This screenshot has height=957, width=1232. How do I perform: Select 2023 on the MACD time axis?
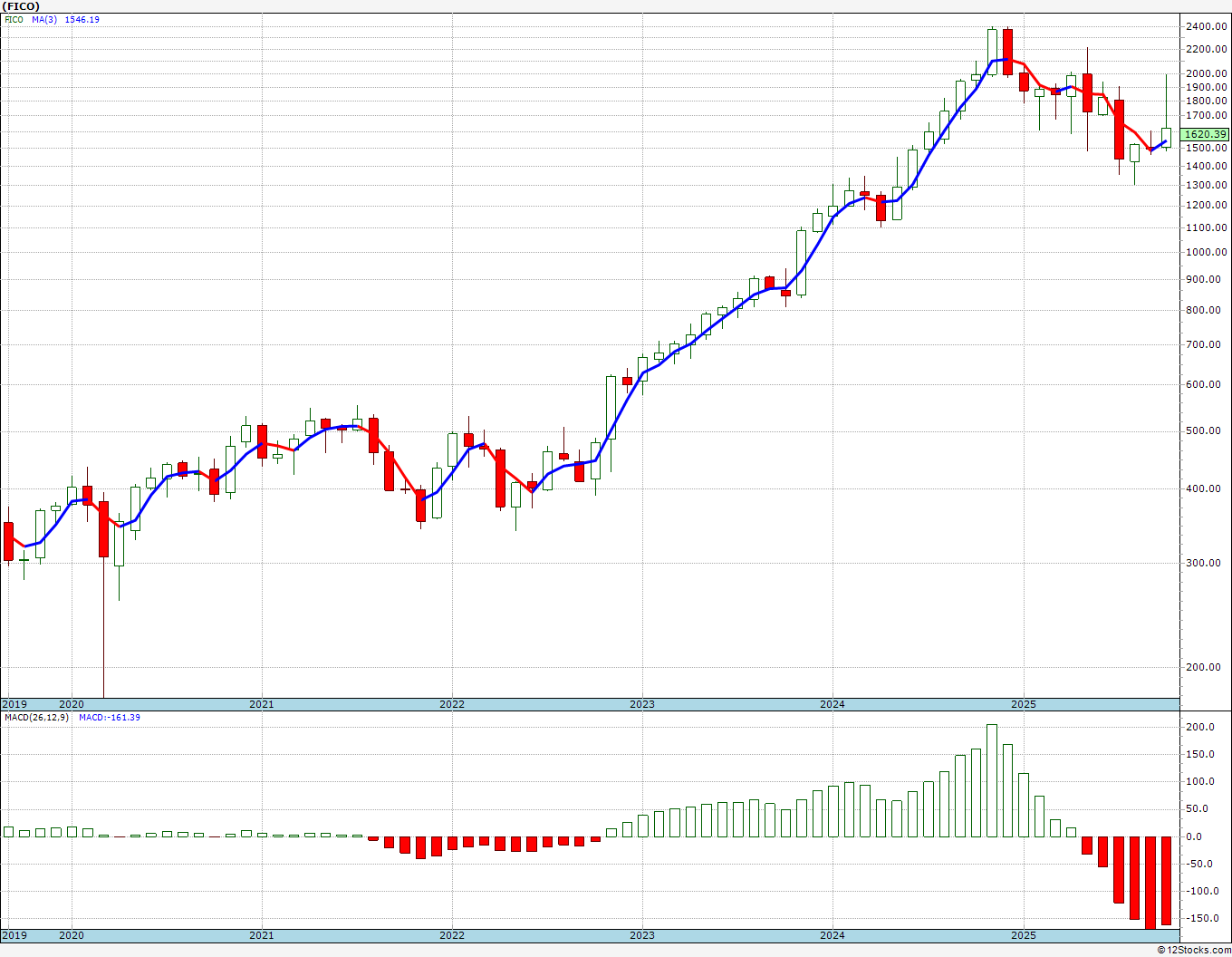click(641, 935)
